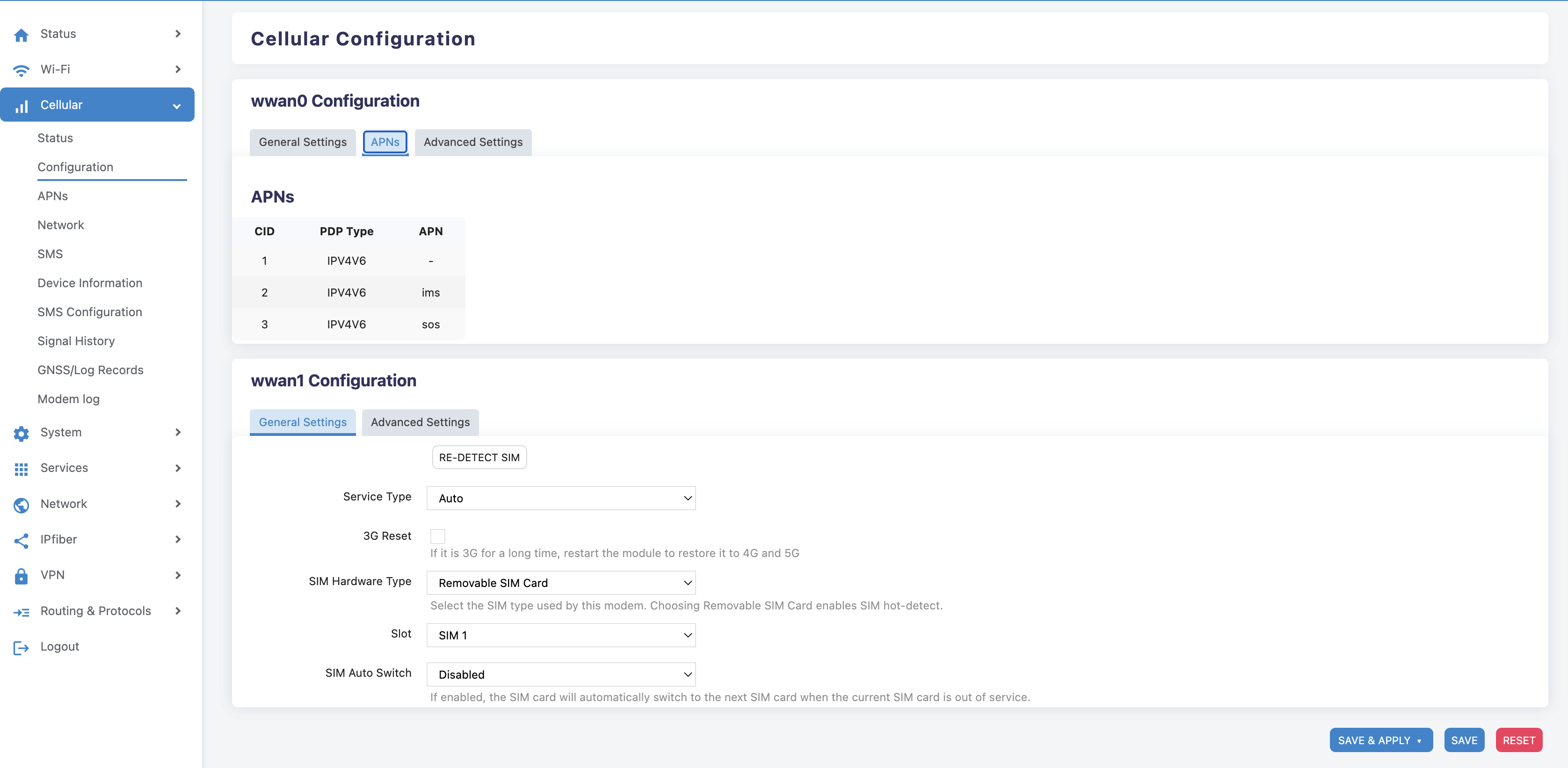Open GNSS/Log Records submenu item
The width and height of the screenshot is (1568, 768).
(x=90, y=370)
